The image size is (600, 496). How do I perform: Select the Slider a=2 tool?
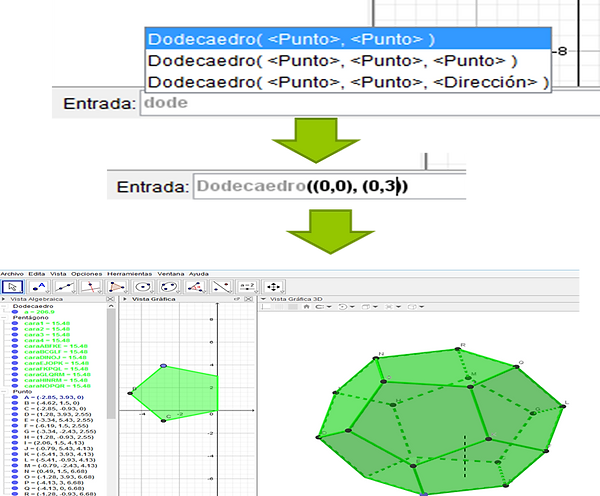click(x=248, y=287)
